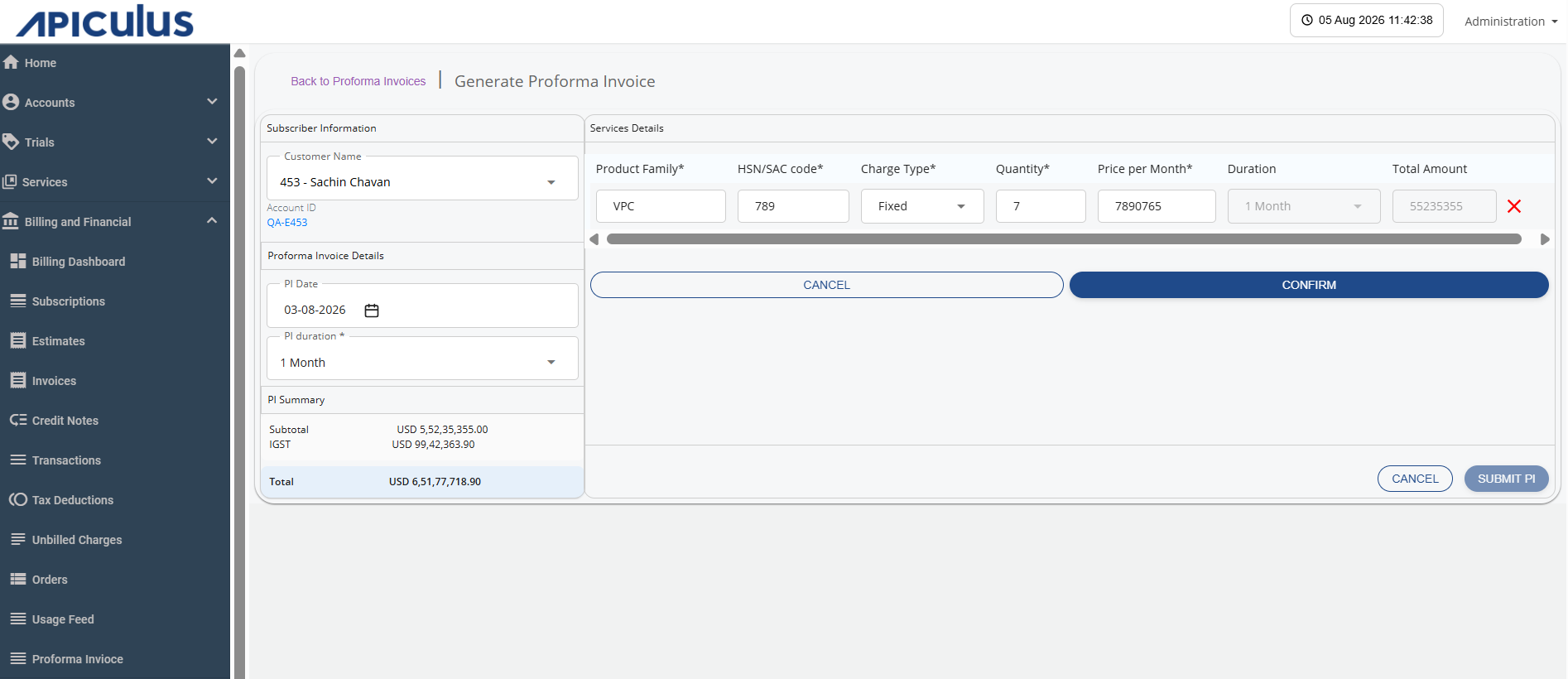Screen dimensions: 1568x679
Task: Collapse the Billing and Financial chevron
Action: click(x=212, y=220)
